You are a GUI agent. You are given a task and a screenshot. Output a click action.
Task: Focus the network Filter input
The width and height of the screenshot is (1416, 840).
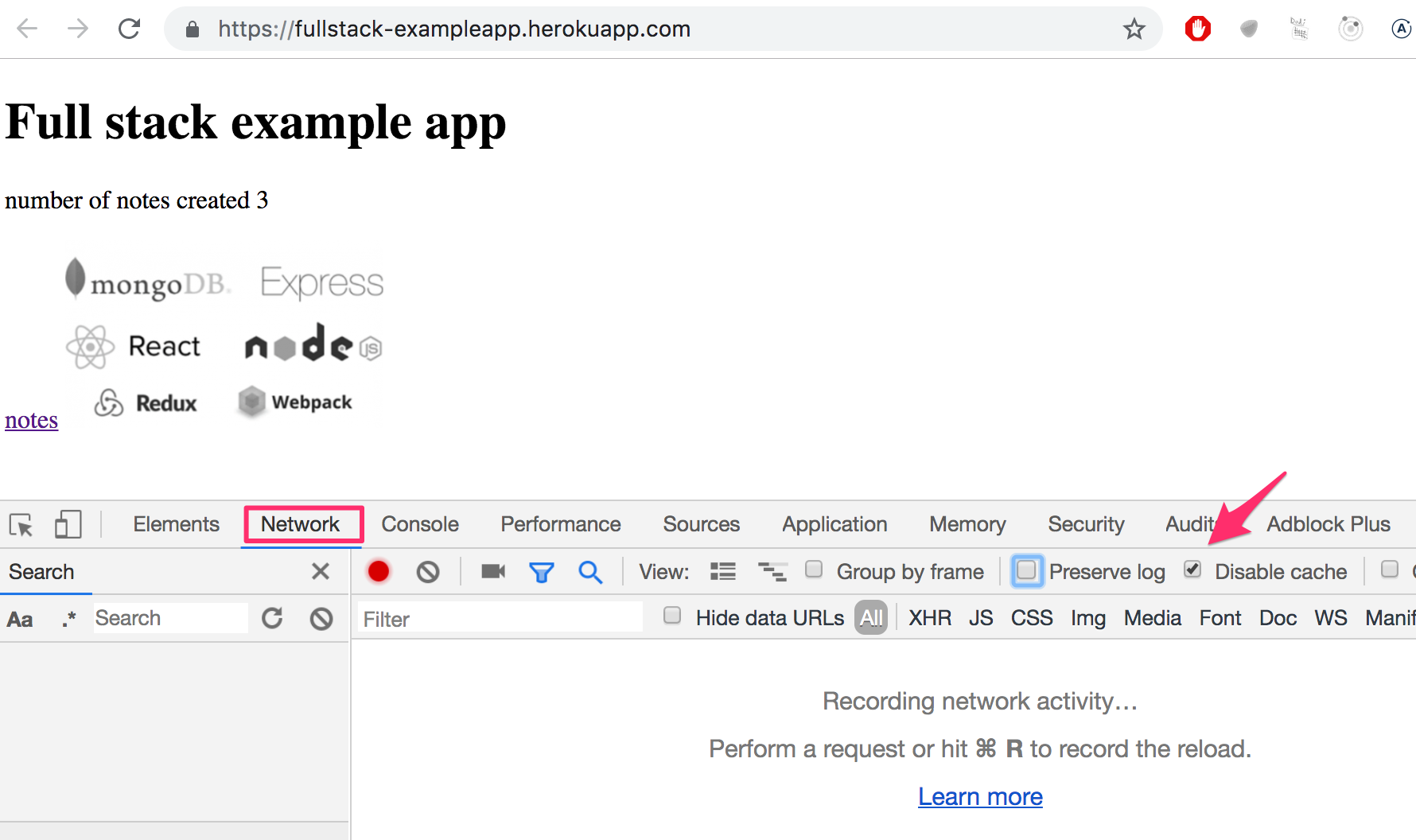500,618
